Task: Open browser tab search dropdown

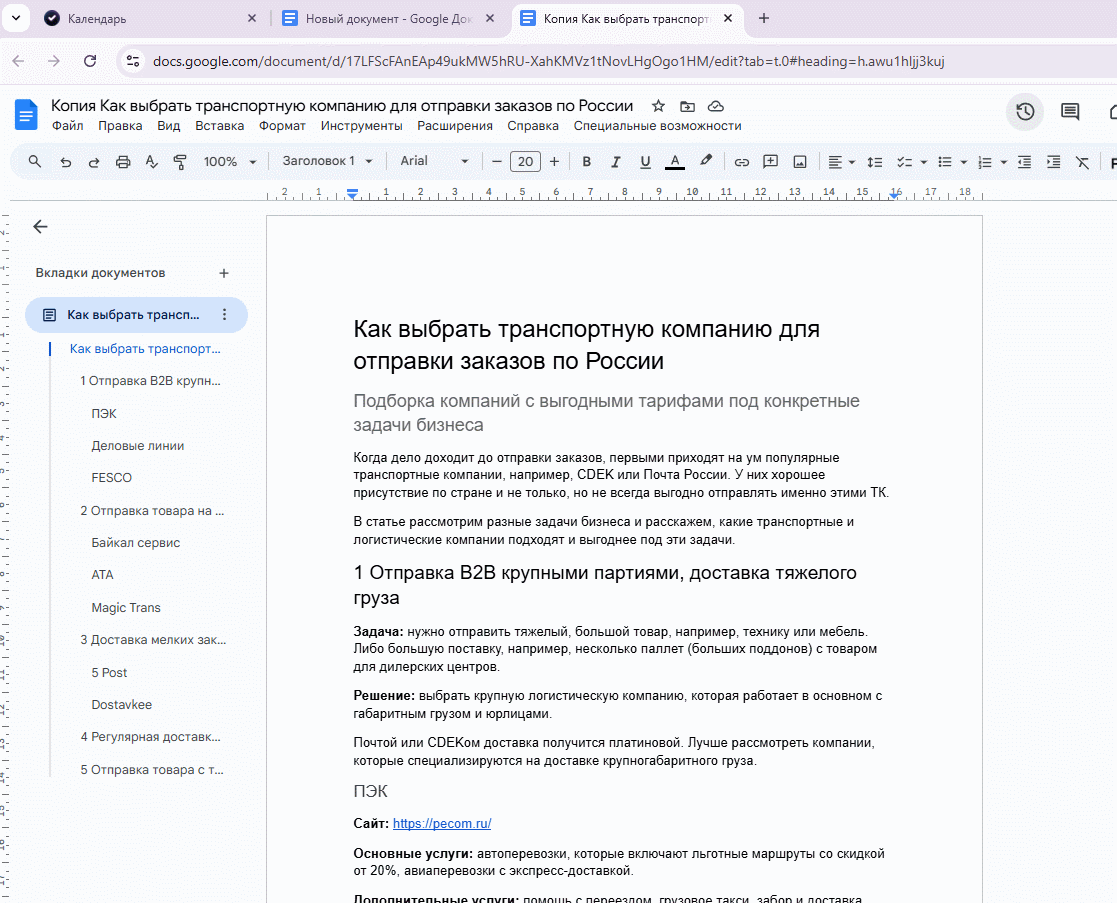Action: click(x=16, y=19)
